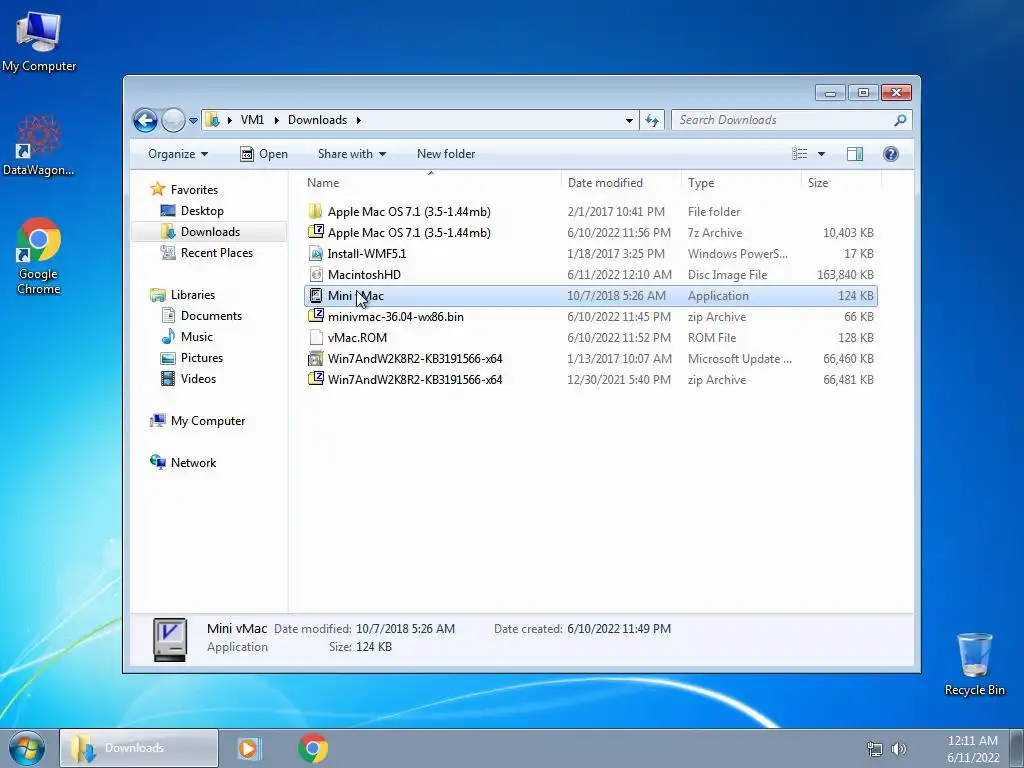Launch Chrome from the taskbar
Viewport: 1024px width, 768px height.
coord(313,748)
